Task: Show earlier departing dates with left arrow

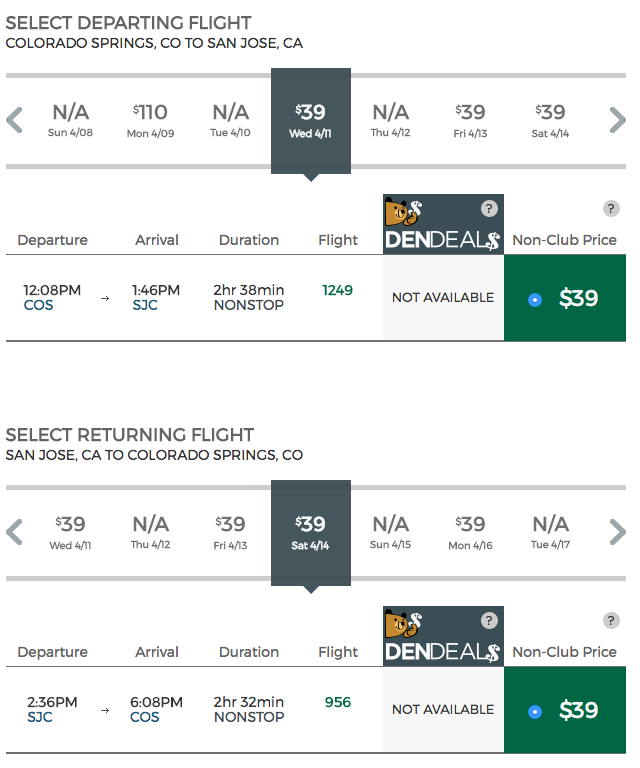Action: tap(14, 121)
